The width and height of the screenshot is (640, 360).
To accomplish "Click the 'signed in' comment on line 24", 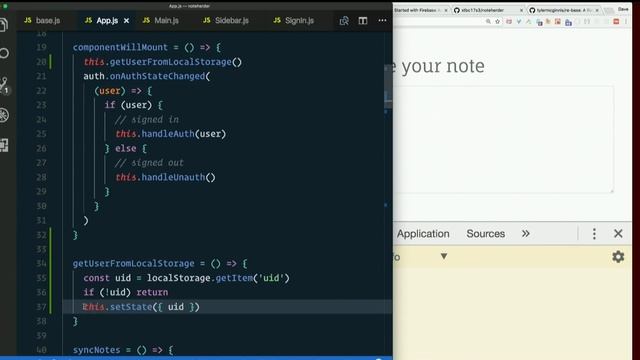I will pos(147,120).
